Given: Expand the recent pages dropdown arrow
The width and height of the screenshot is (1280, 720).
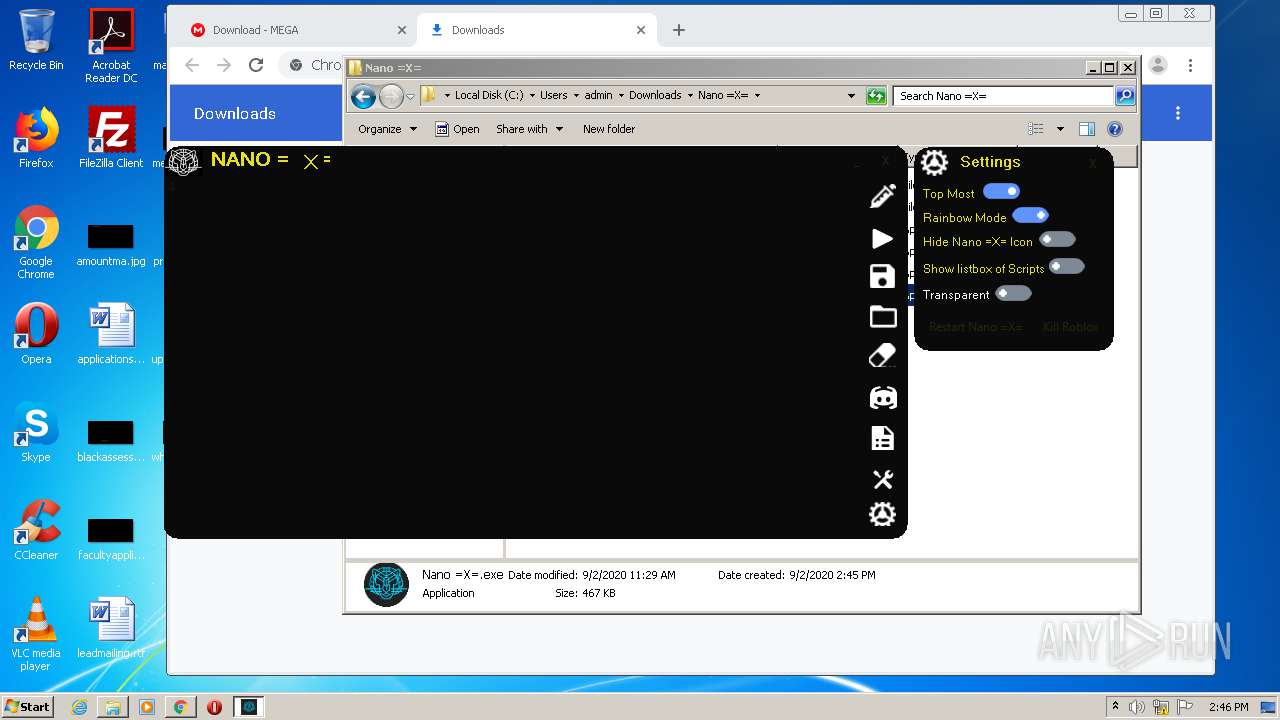Looking at the screenshot, I should pos(410,97).
